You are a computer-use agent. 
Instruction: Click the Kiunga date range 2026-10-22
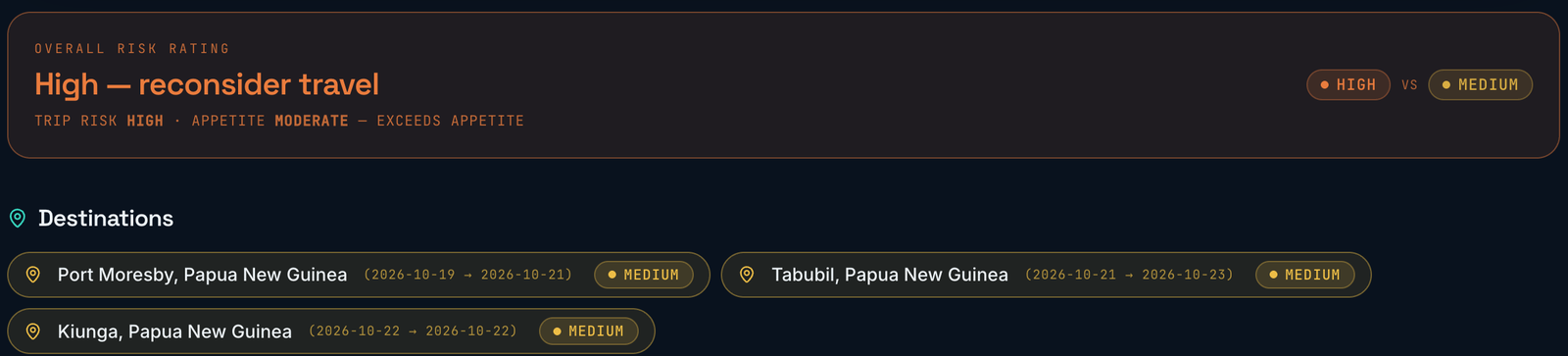(413, 331)
